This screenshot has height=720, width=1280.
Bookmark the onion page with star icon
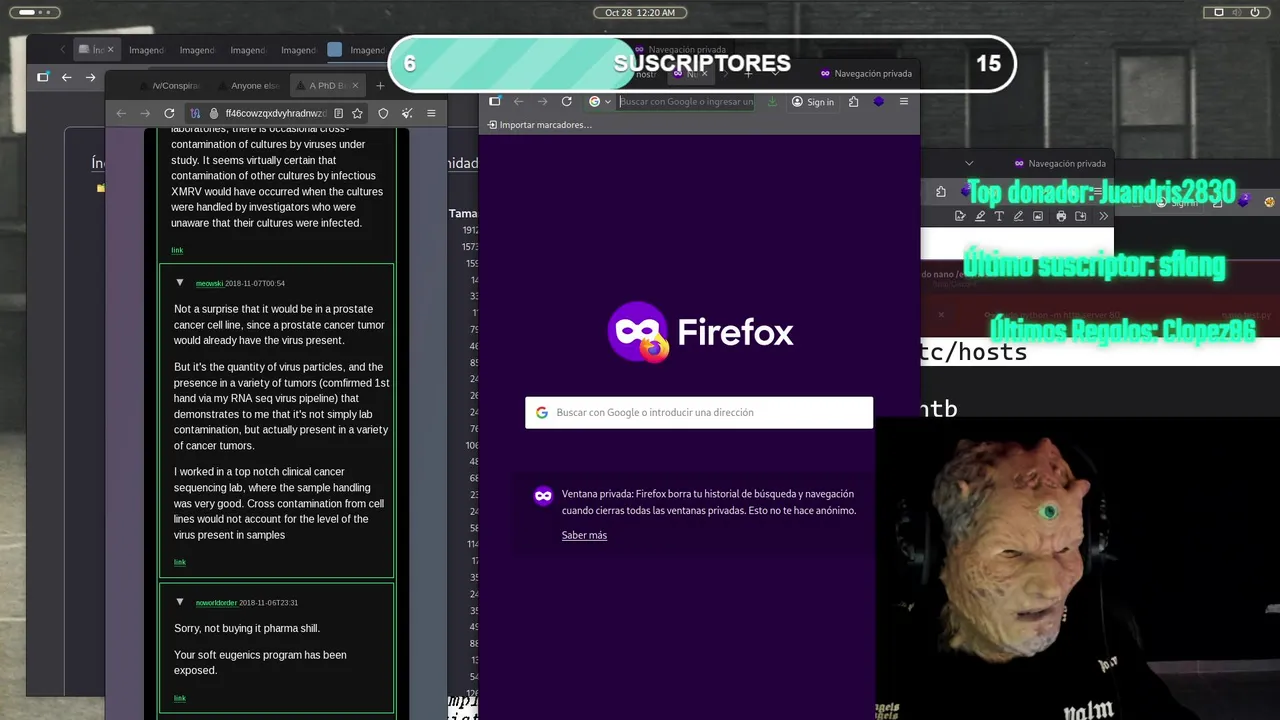357,113
